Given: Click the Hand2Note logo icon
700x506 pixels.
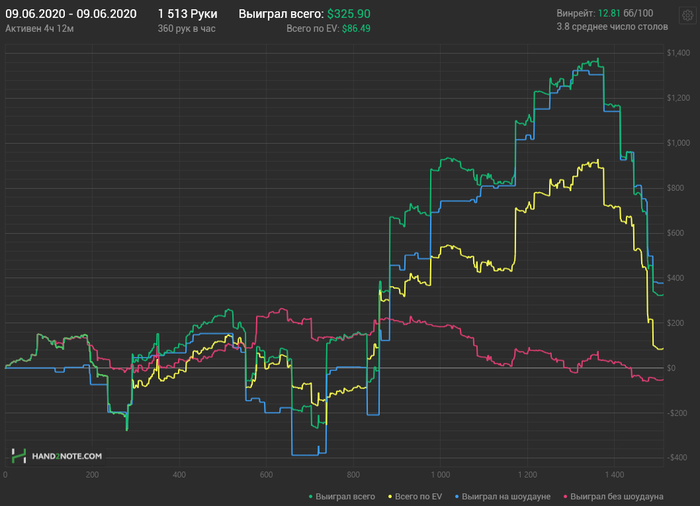Looking at the screenshot, I should coord(19,456).
